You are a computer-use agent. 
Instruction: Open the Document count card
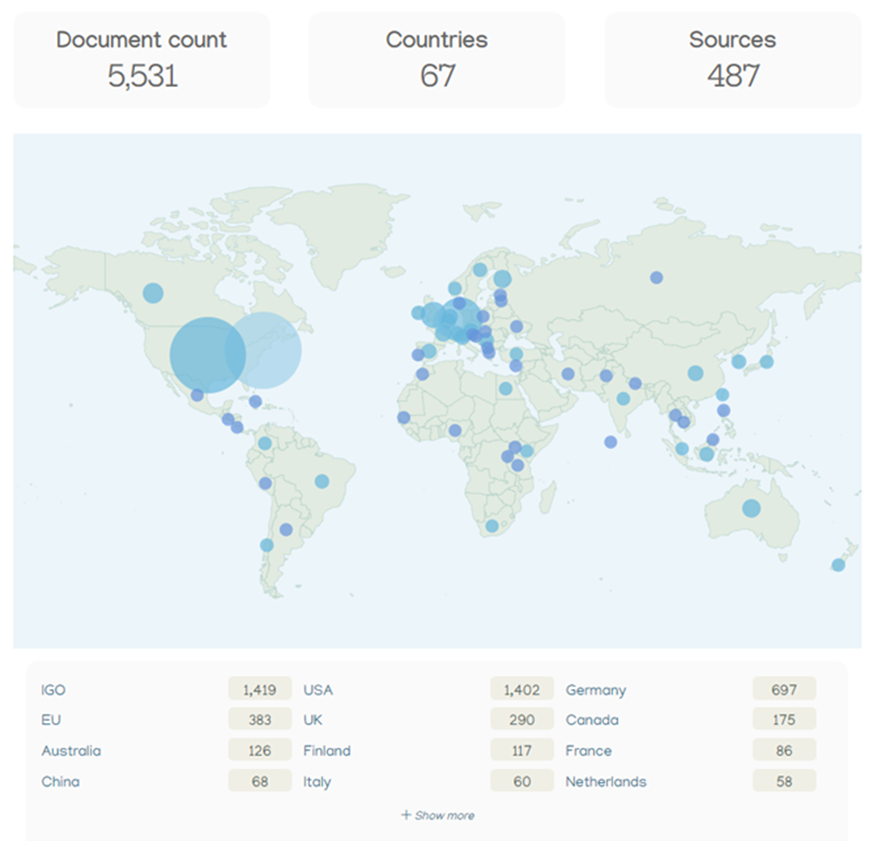tap(141, 60)
